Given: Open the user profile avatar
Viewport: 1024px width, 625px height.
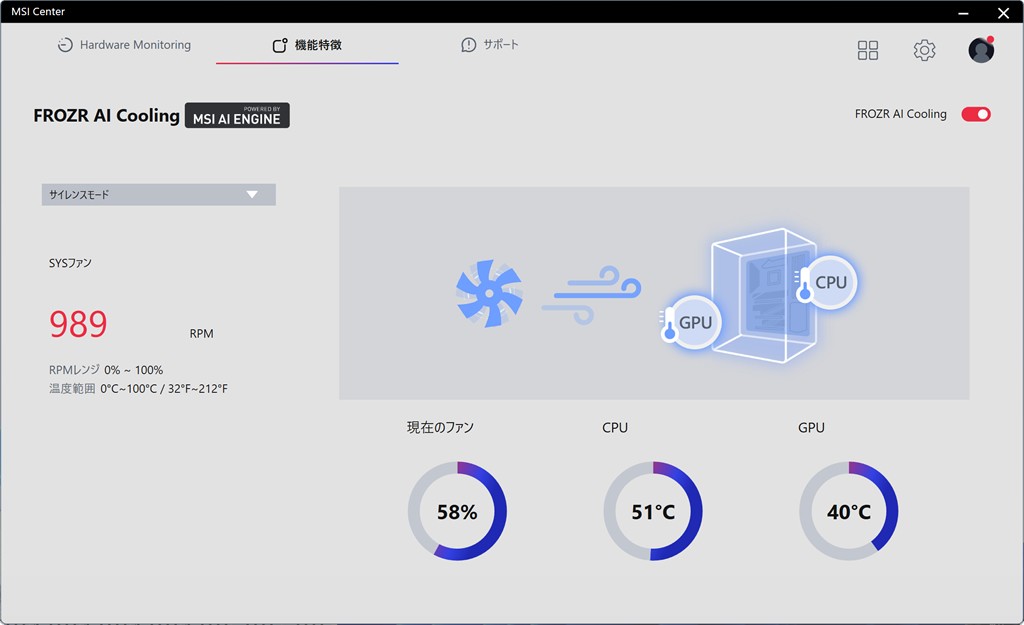Looking at the screenshot, I should [981, 50].
